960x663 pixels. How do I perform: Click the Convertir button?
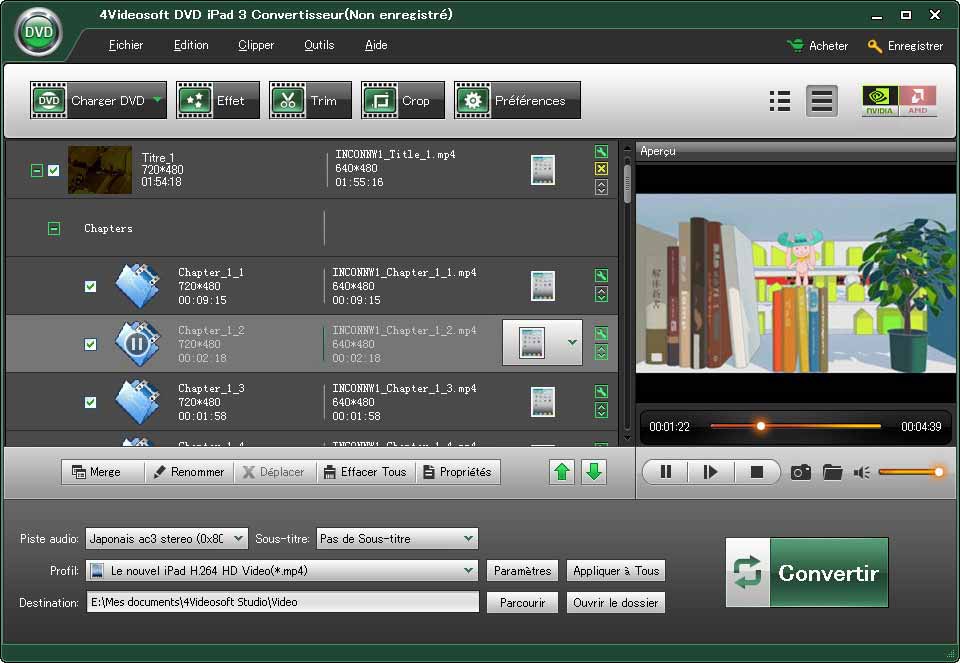click(806, 573)
